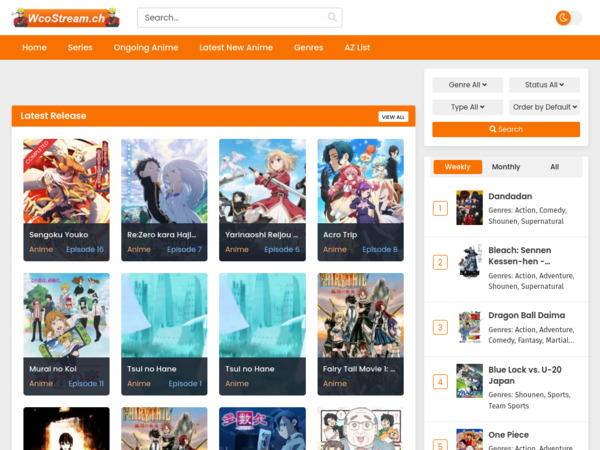This screenshot has width=600, height=450.
Task: Click Sengoku Youko title text
Action: 59,235
